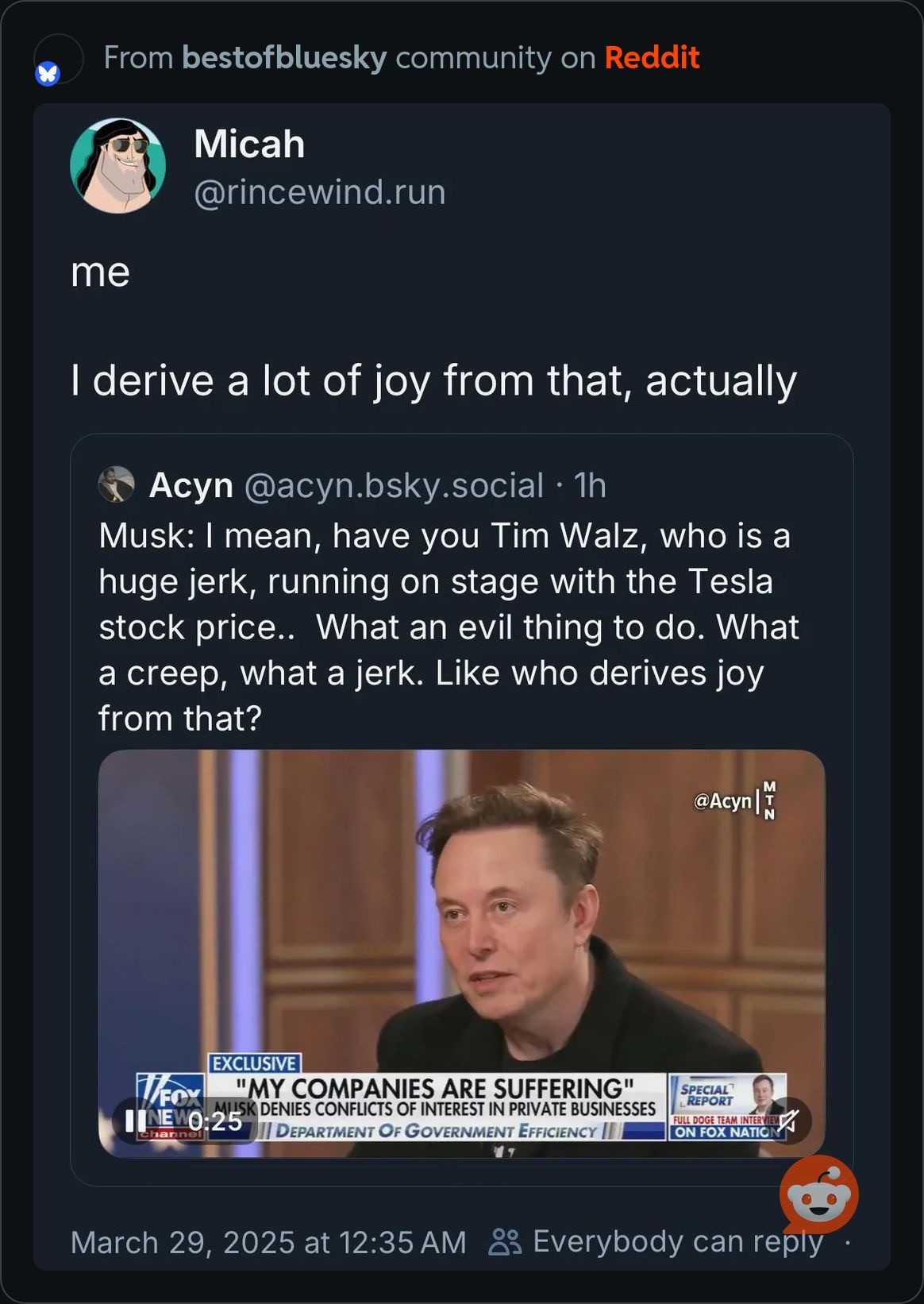
Task: Visit the @rincewind.run handle
Action: (319, 192)
